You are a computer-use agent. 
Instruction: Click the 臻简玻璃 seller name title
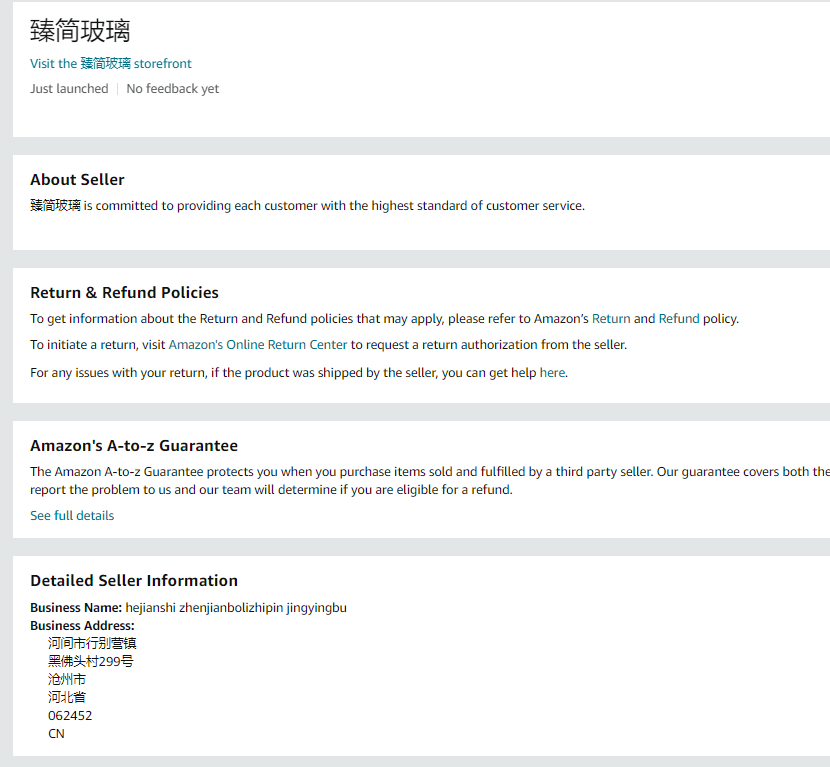(80, 30)
